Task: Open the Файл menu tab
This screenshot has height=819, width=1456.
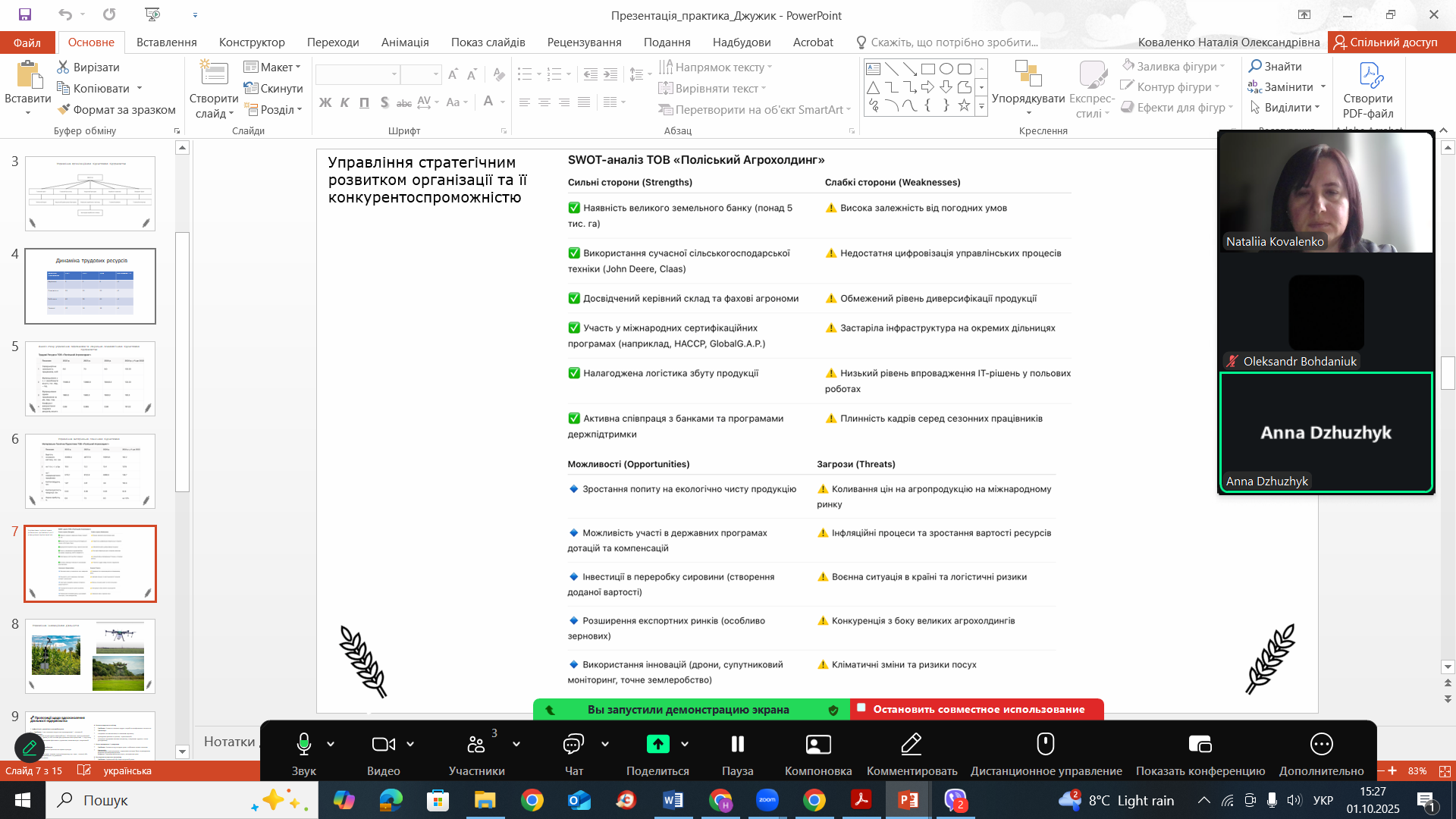Action: (x=27, y=42)
